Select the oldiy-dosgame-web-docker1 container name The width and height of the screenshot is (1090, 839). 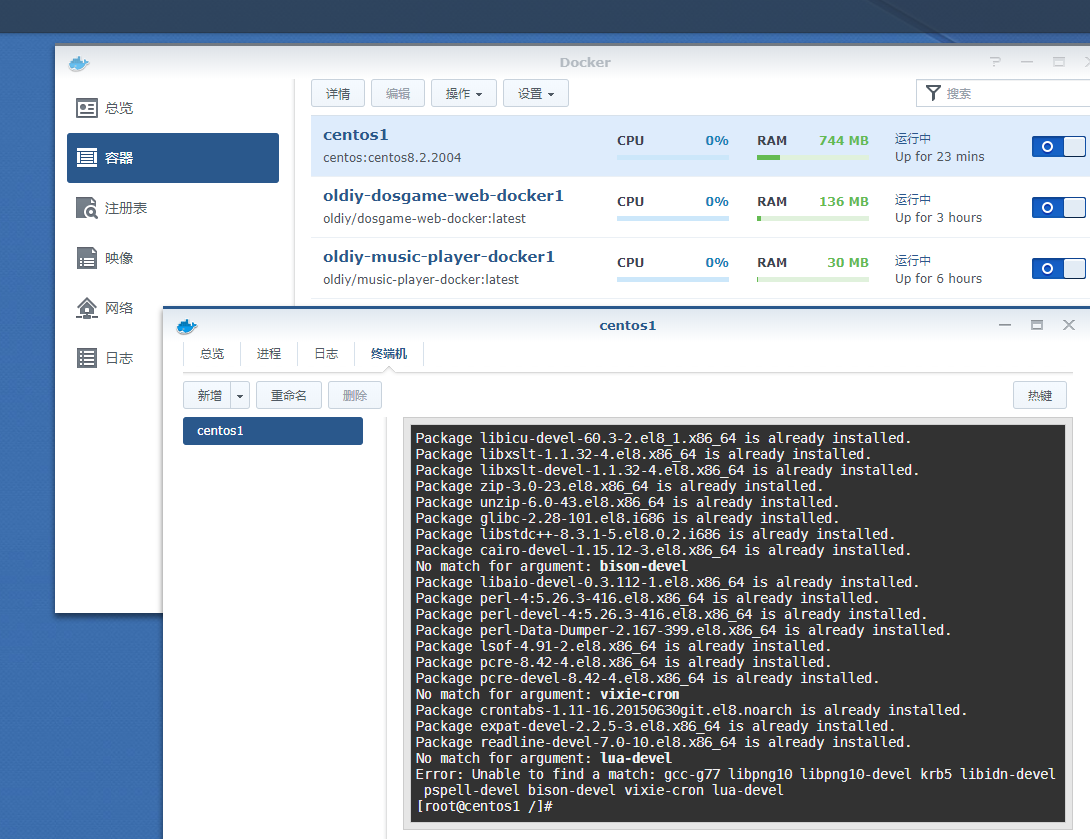pyautogui.click(x=443, y=196)
